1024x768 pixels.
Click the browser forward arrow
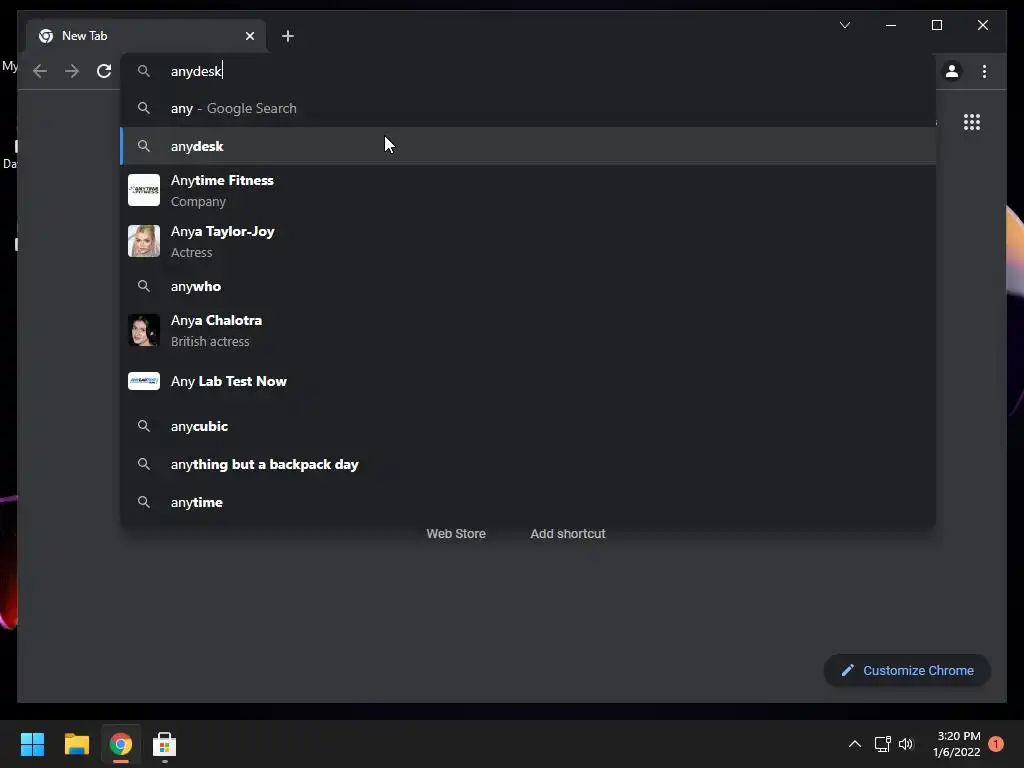72,71
